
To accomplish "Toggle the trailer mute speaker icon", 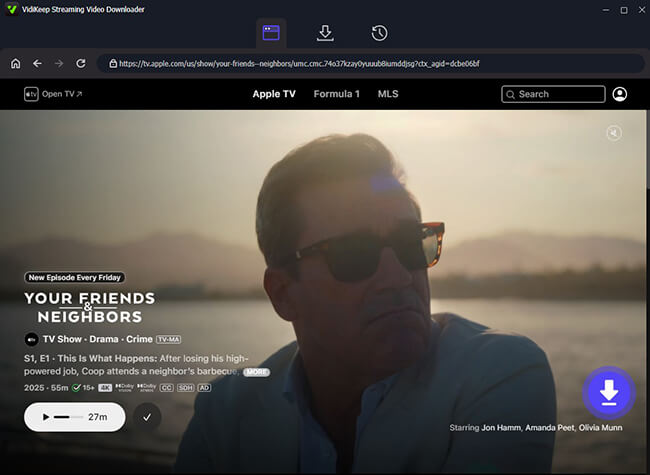I will pos(614,133).
